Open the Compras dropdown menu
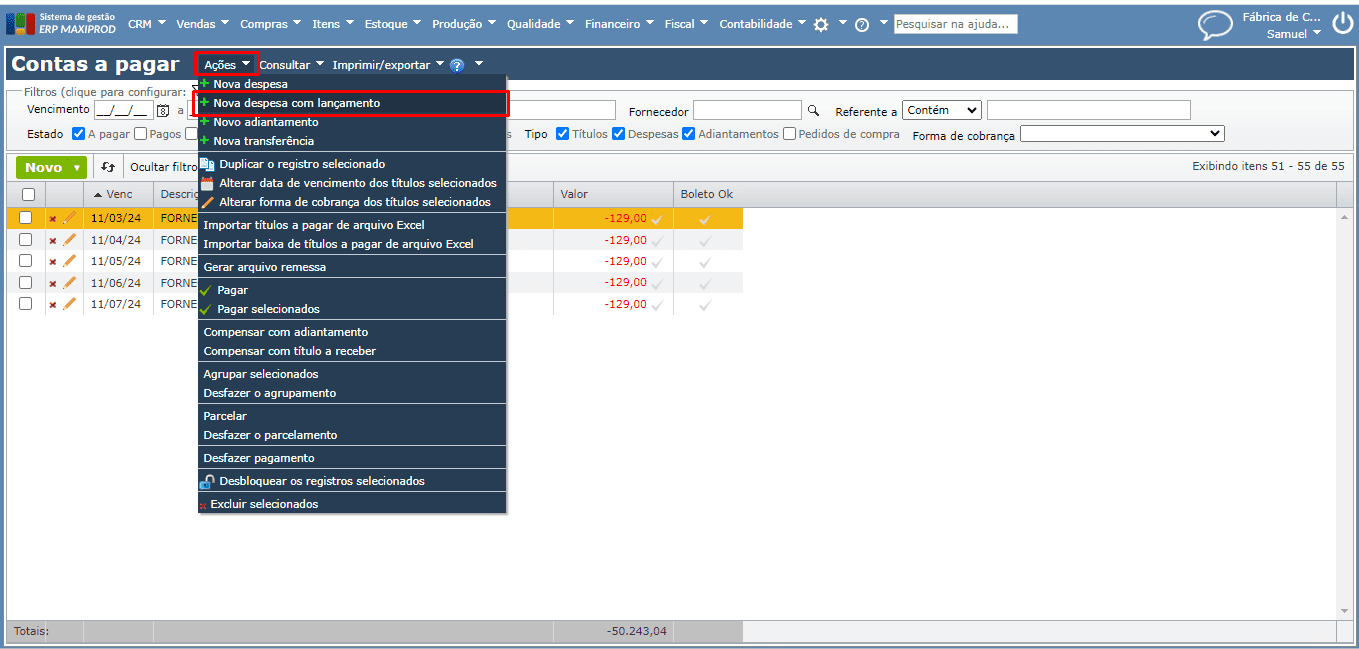1359x649 pixels. pyautogui.click(x=271, y=24)
